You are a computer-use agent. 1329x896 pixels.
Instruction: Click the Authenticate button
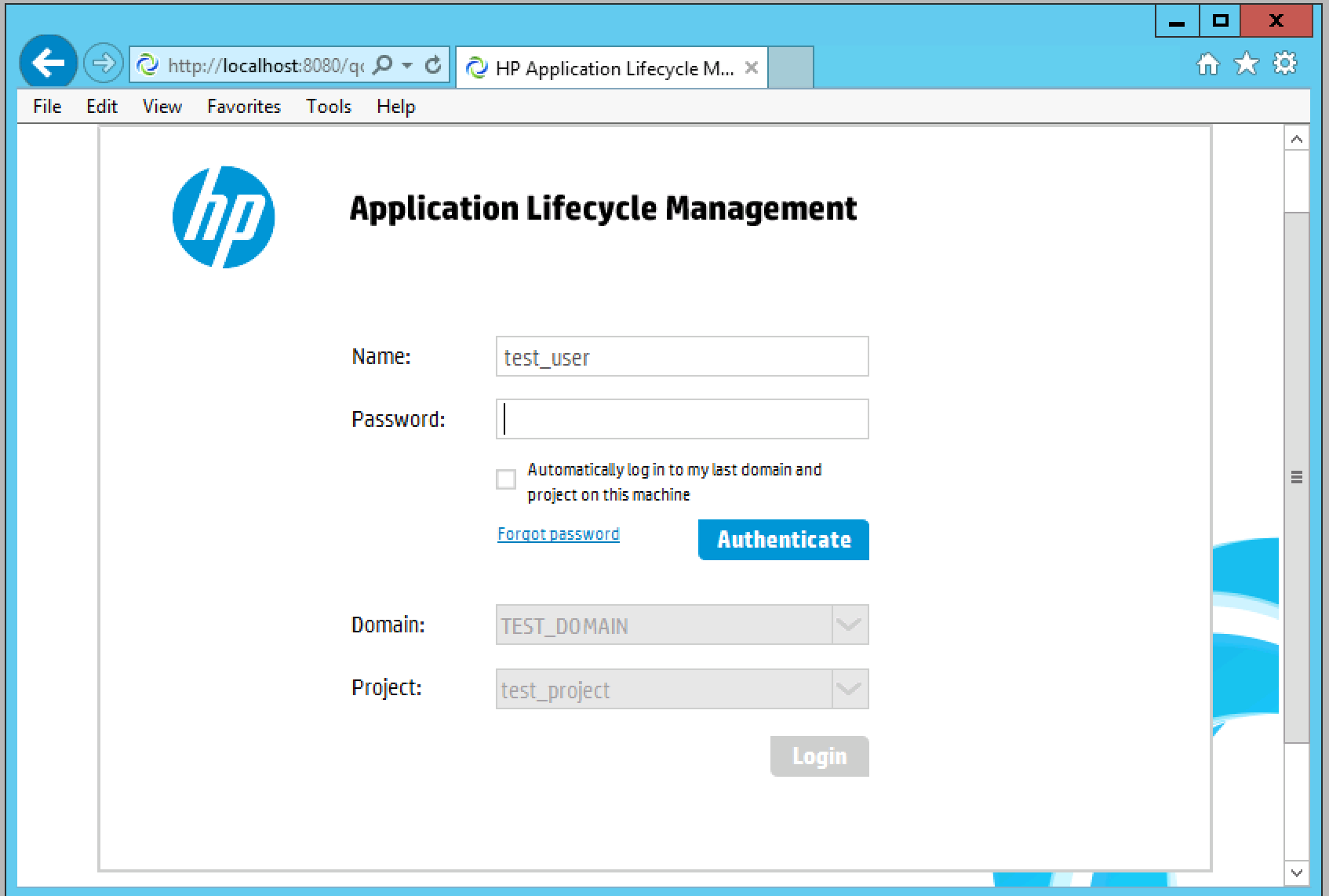coord(784,540)
